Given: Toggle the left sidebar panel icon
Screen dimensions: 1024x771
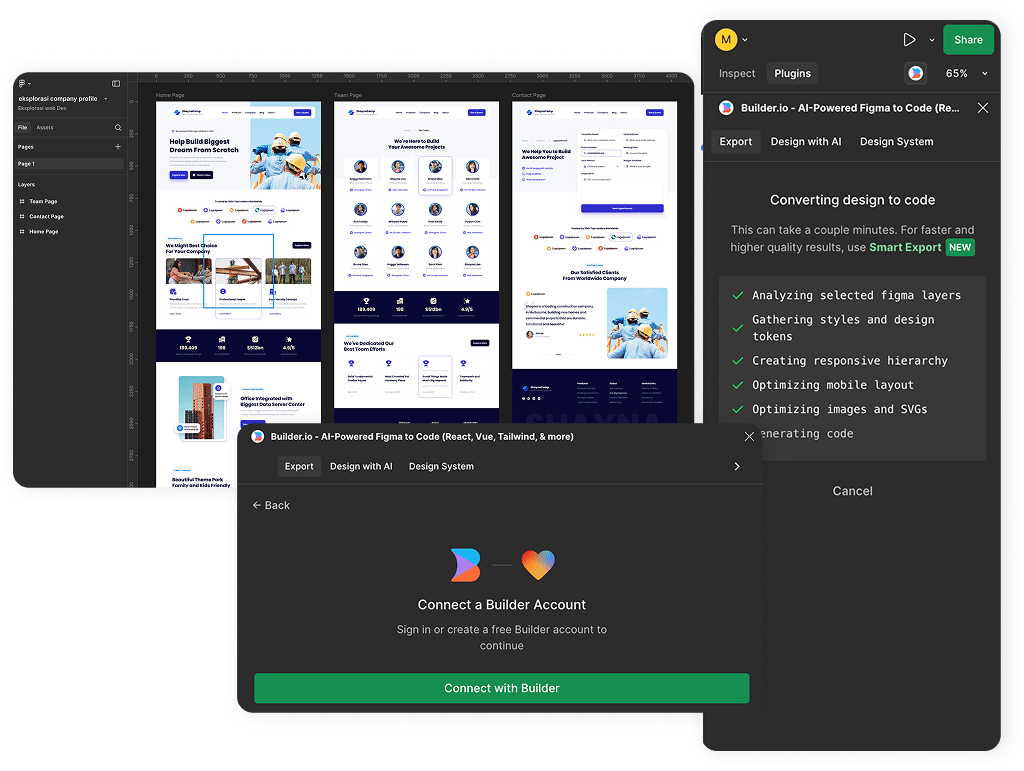Looking at the screenshot, I should click(116, 84).
